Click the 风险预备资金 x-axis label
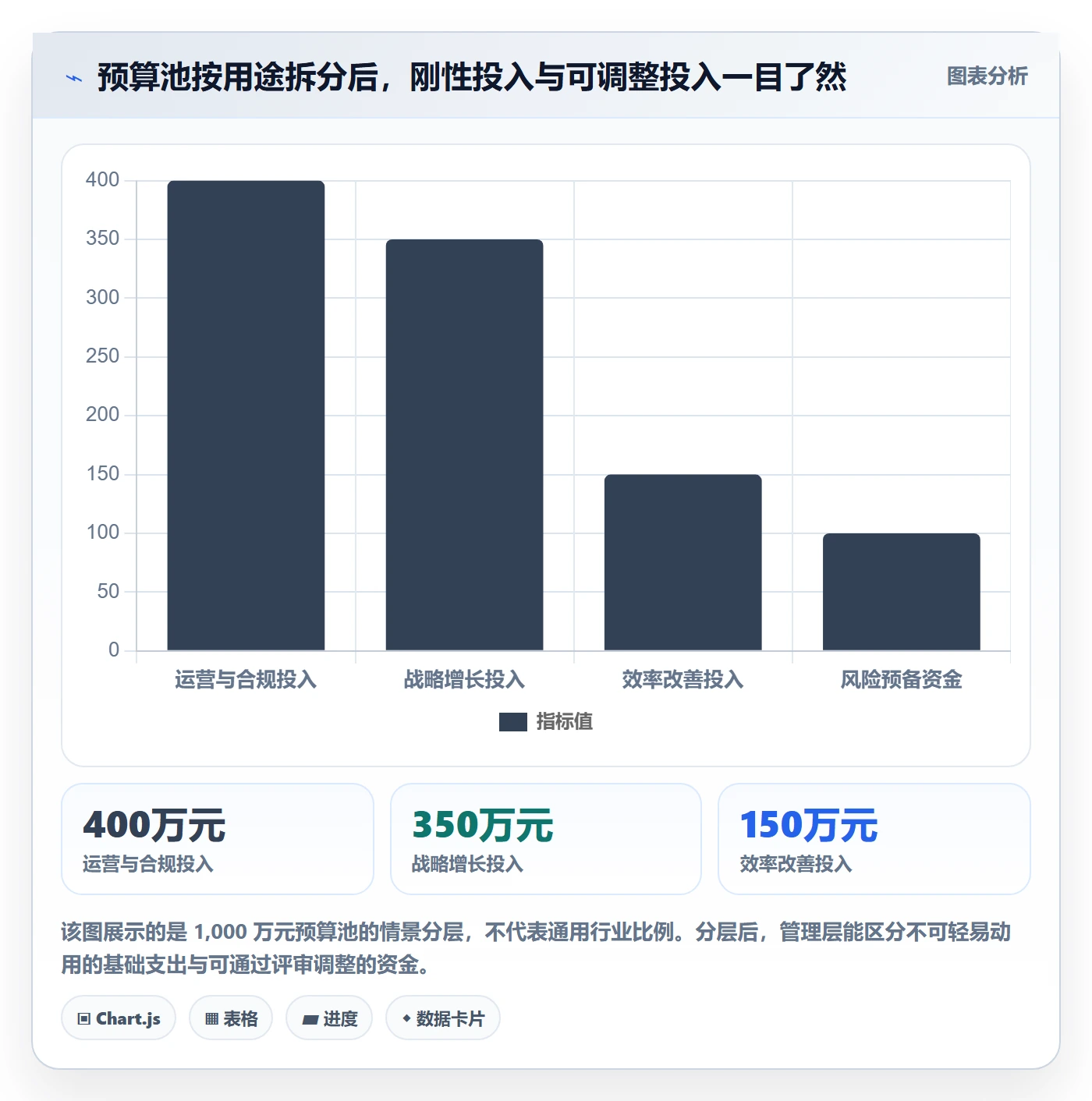This screenshot has height=1101, width=1092. (901, 680)
